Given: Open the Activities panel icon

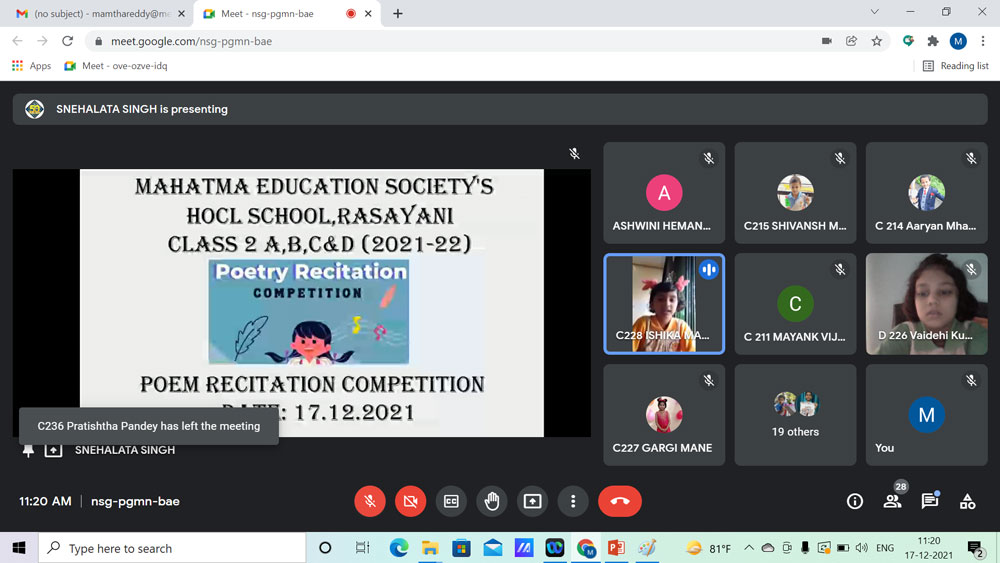Looking at the screenshot, I should click(x=967, y=502).
